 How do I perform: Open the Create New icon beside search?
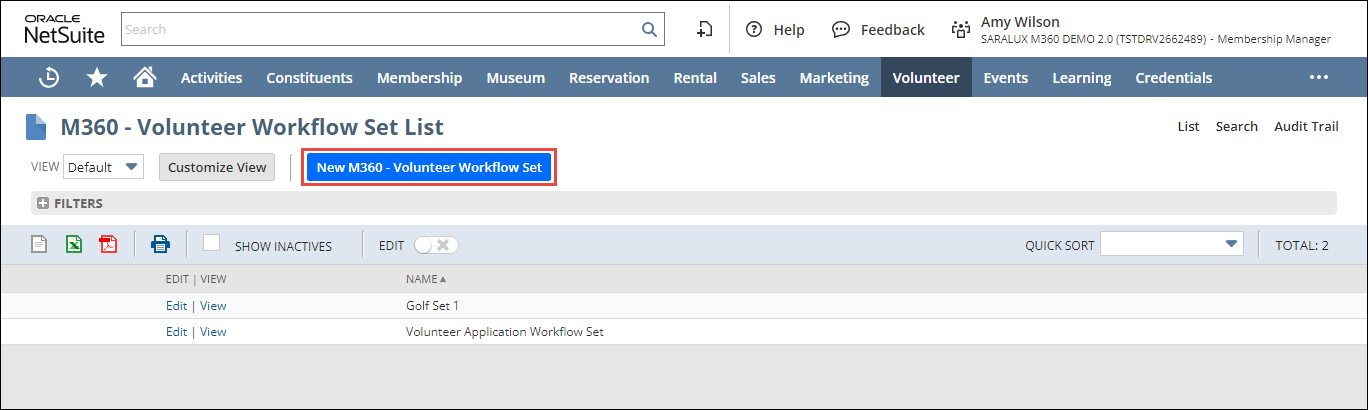(x=704, y=29)
